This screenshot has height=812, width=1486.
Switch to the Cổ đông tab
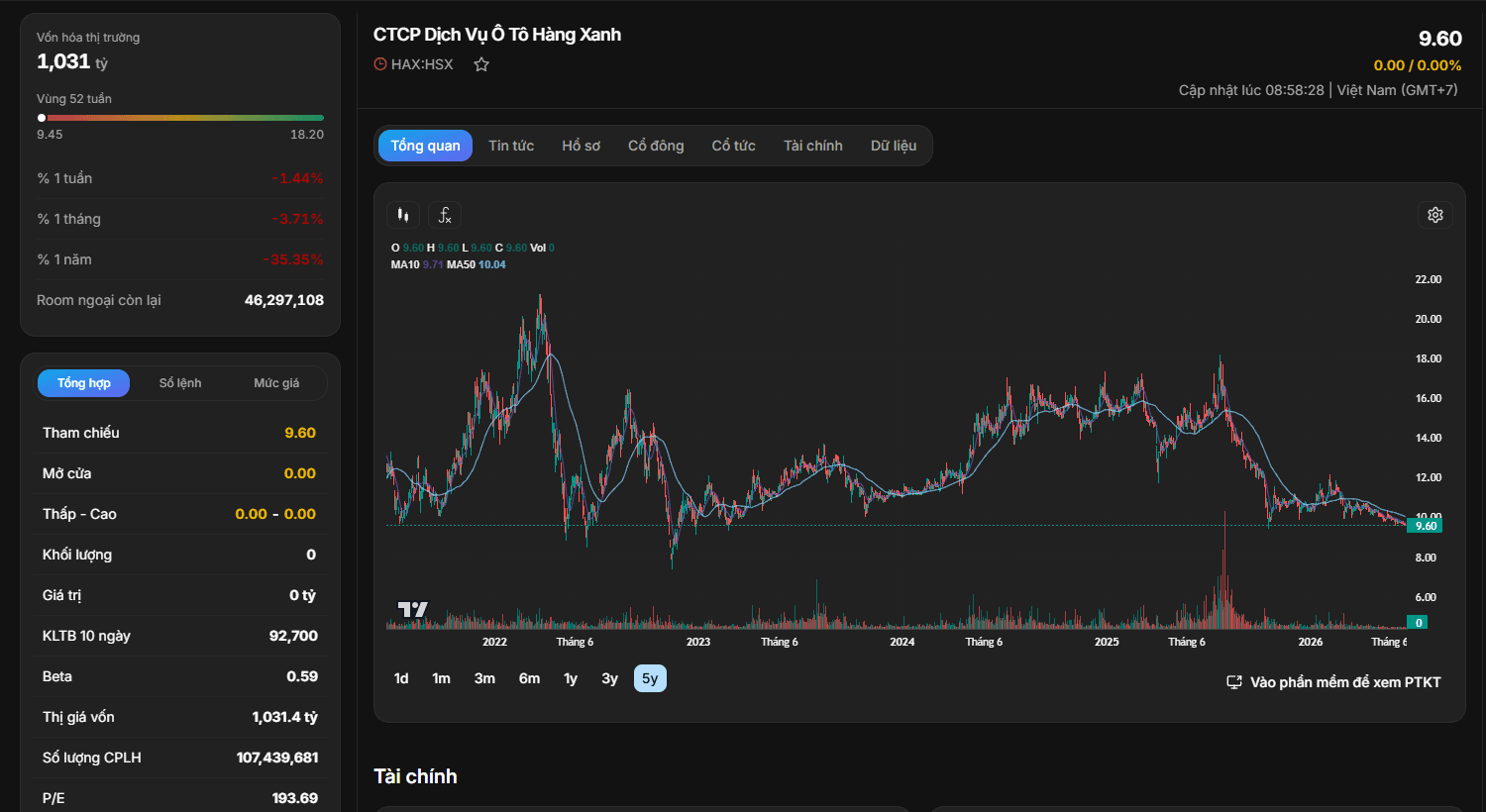pyautogui.click(x=656, y=146)
